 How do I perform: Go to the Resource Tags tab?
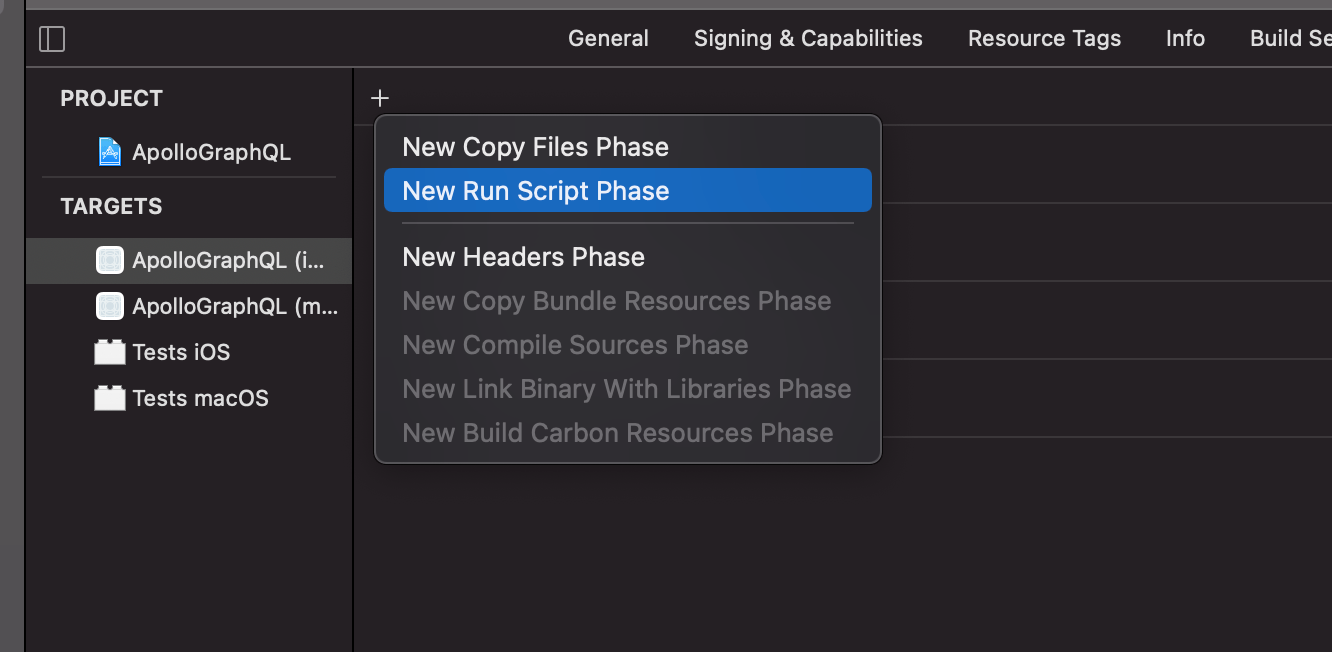pyautogui.click(x=1044, y=39)
